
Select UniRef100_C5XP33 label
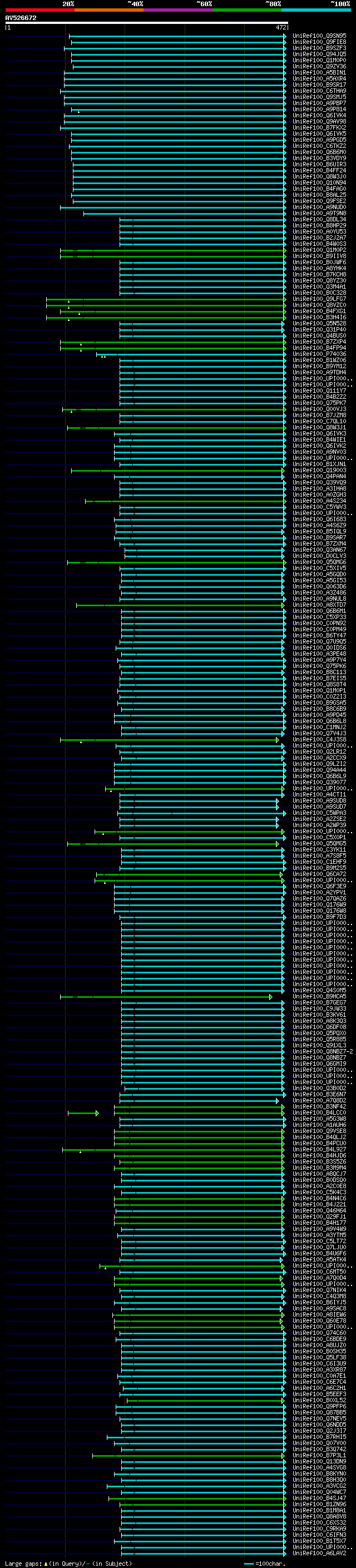tap(319, 617)
